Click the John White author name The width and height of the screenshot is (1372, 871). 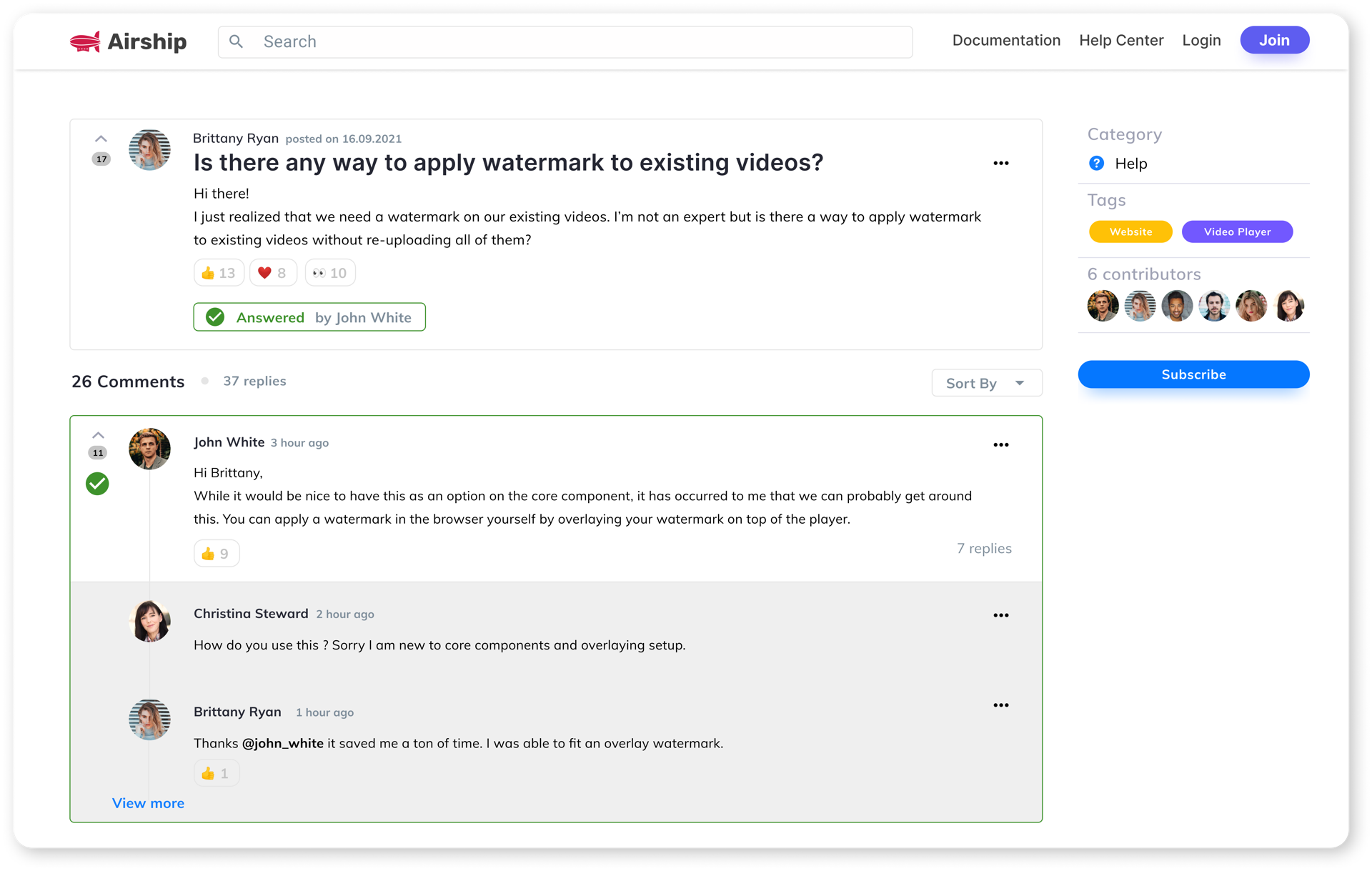[x=229, y=442]
